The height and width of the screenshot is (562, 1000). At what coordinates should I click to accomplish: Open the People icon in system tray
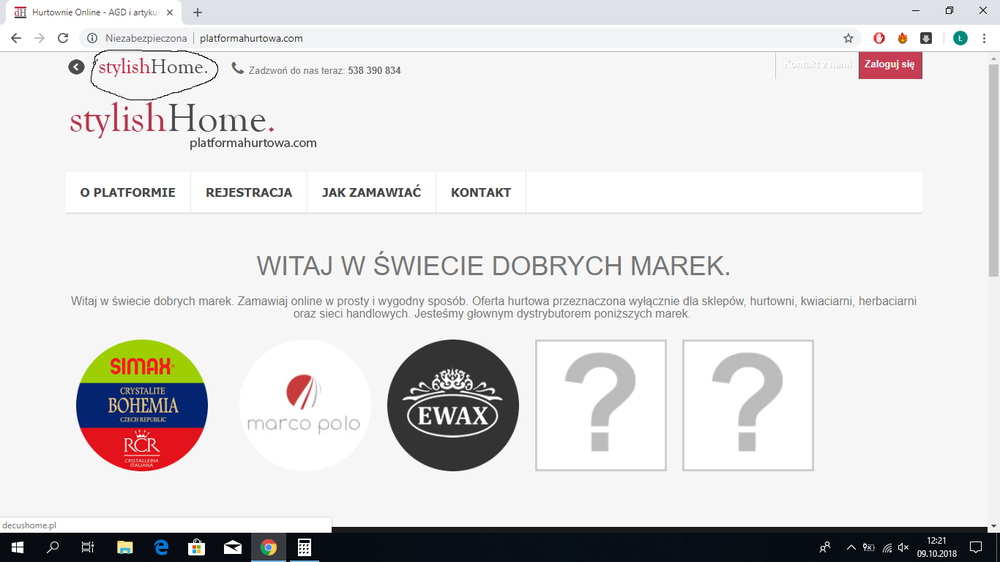coord(825,547)
